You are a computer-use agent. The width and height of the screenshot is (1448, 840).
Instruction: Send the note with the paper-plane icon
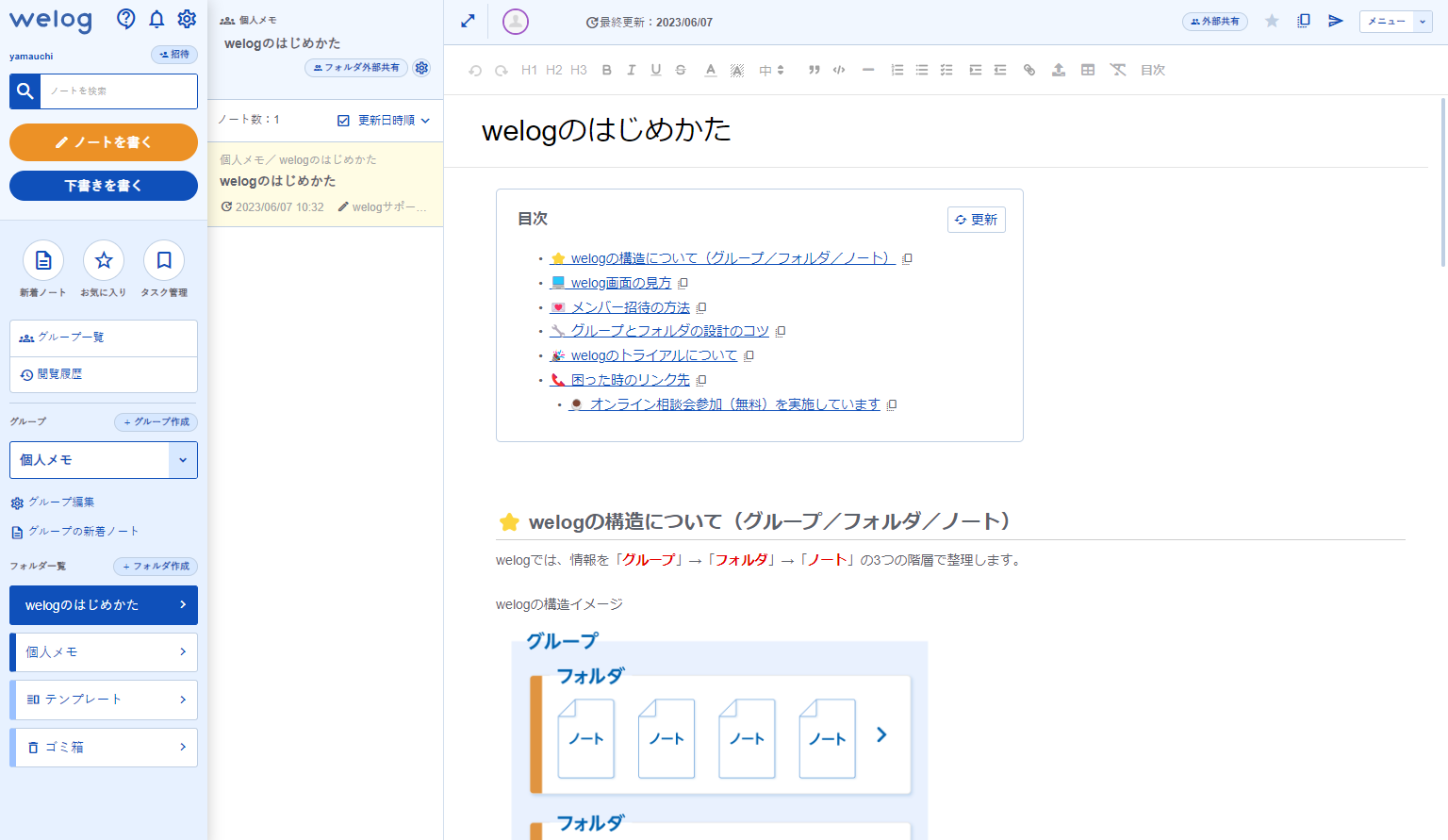tap(1336, 21)
